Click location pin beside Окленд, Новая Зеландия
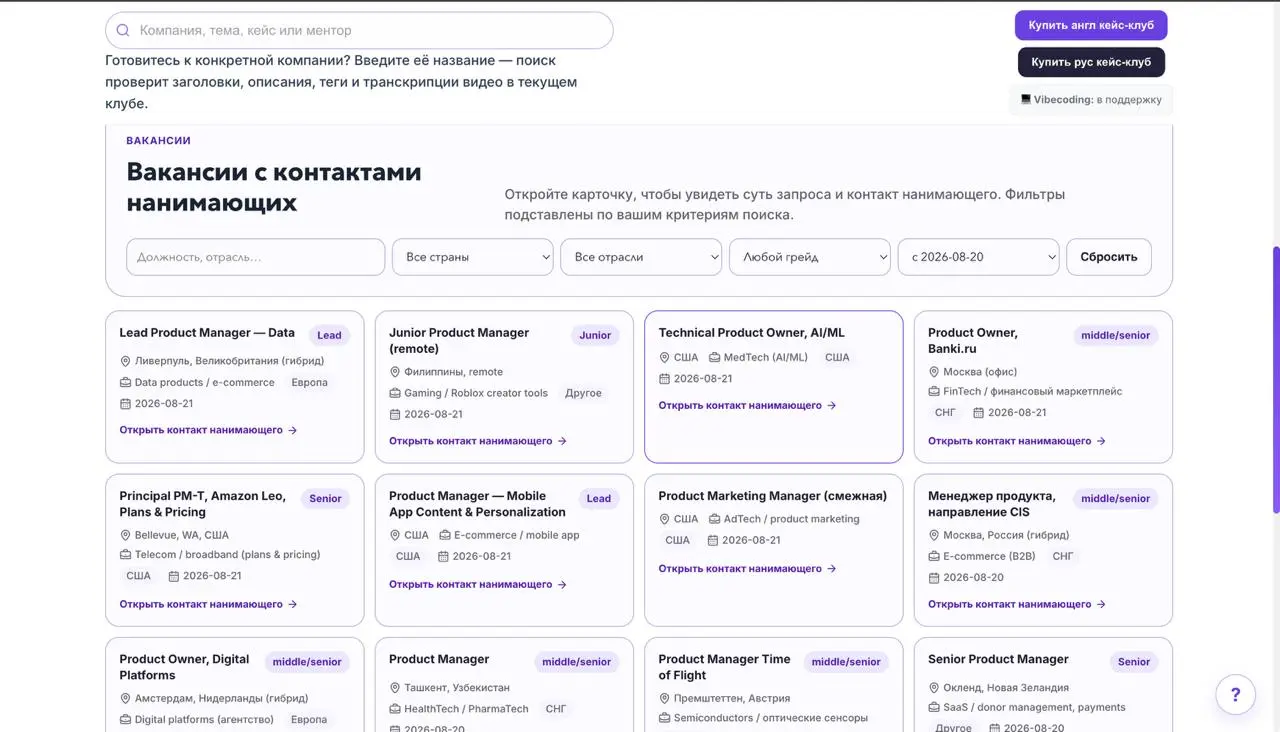 (934, 688)
